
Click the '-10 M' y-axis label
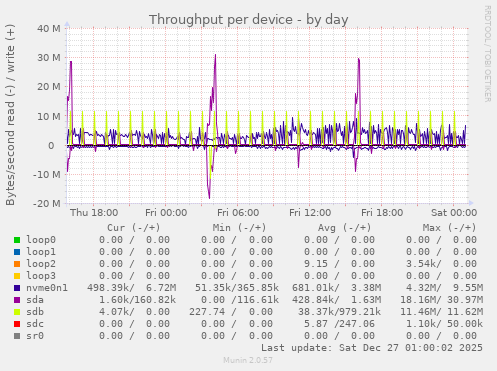point(47,174)
